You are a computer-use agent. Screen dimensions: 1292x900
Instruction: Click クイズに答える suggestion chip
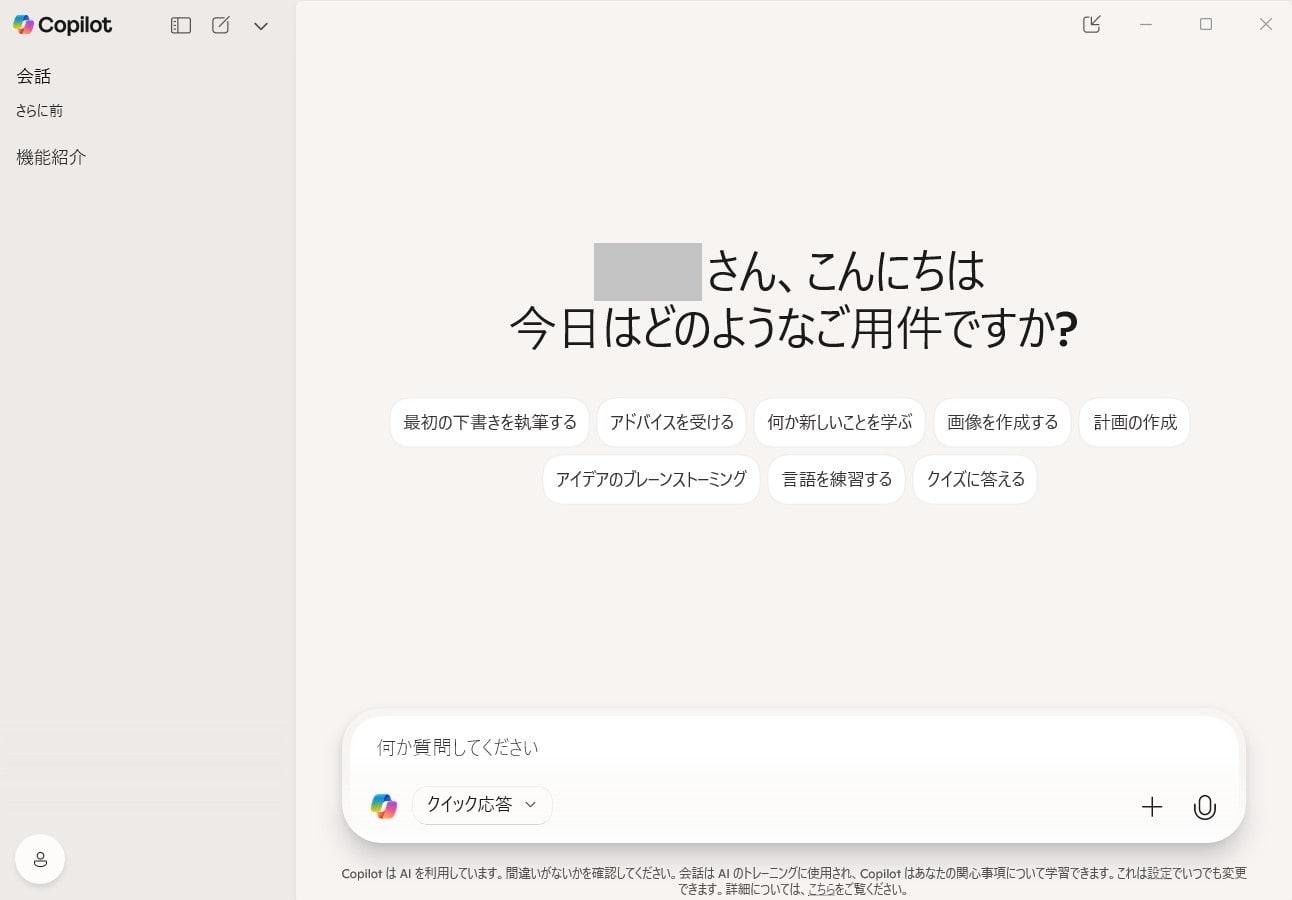[x=974, y=479]
